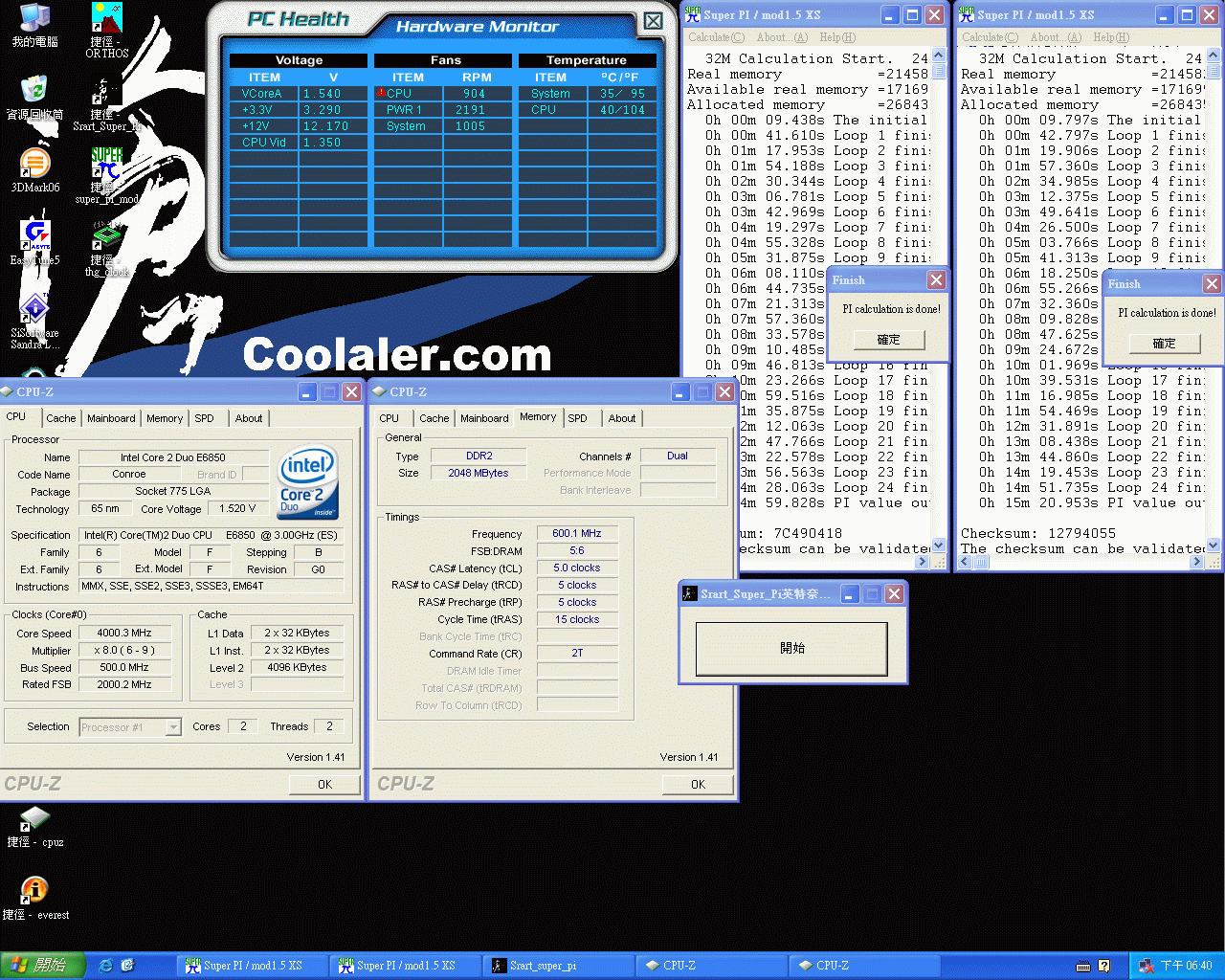Click the right Super PI horizontal scrollbar left arrow
The height and width of the screenshot is (980, 1225).
967,563
